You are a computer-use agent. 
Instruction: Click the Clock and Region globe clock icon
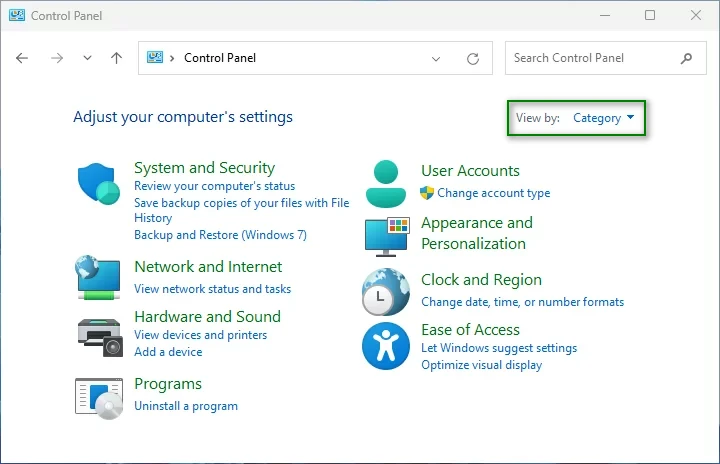click(x=386, y=292)
